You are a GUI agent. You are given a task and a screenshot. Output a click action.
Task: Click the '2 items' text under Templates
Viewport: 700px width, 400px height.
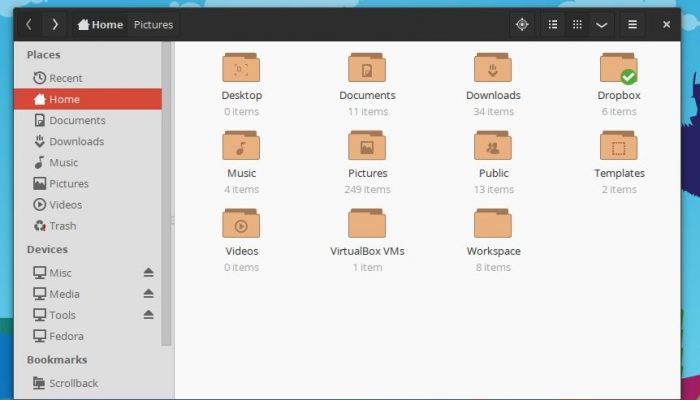click(619, 189)
